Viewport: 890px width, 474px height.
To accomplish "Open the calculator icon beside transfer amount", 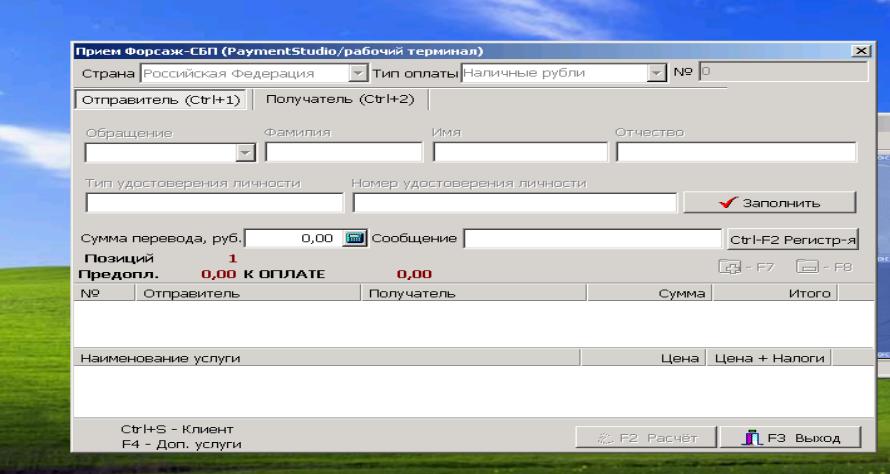I will (x=355, y=238).
